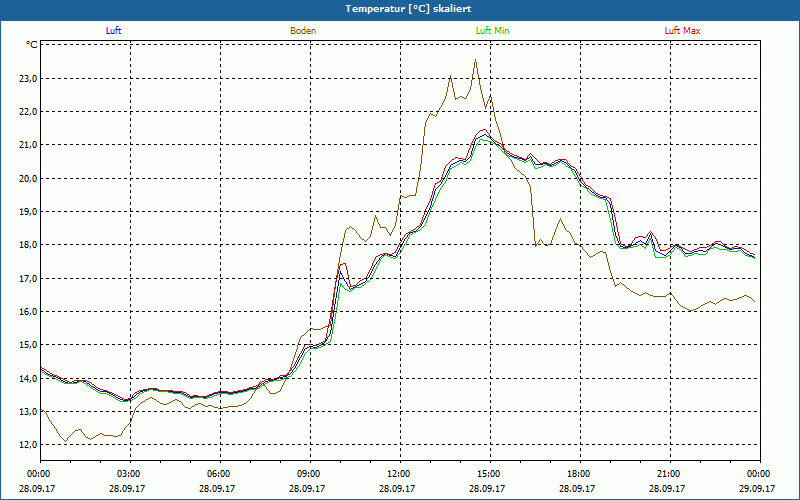This screenshot has width=800, height=500.
Task: Click the '23,0' y-axis value
Action: pyautogui.click(x=28, y=79)
